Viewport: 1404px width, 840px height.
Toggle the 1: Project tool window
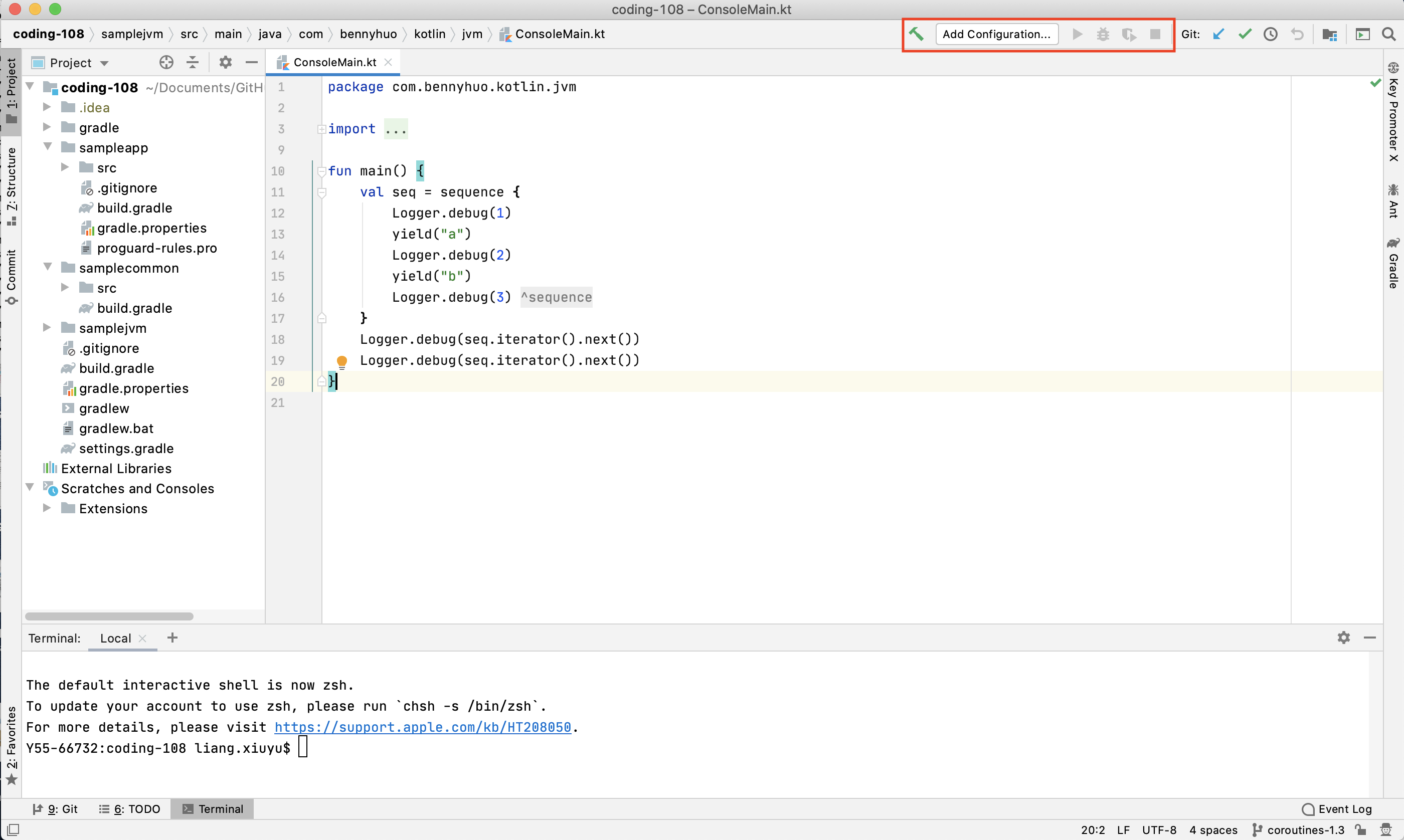(x=12, y=91)
